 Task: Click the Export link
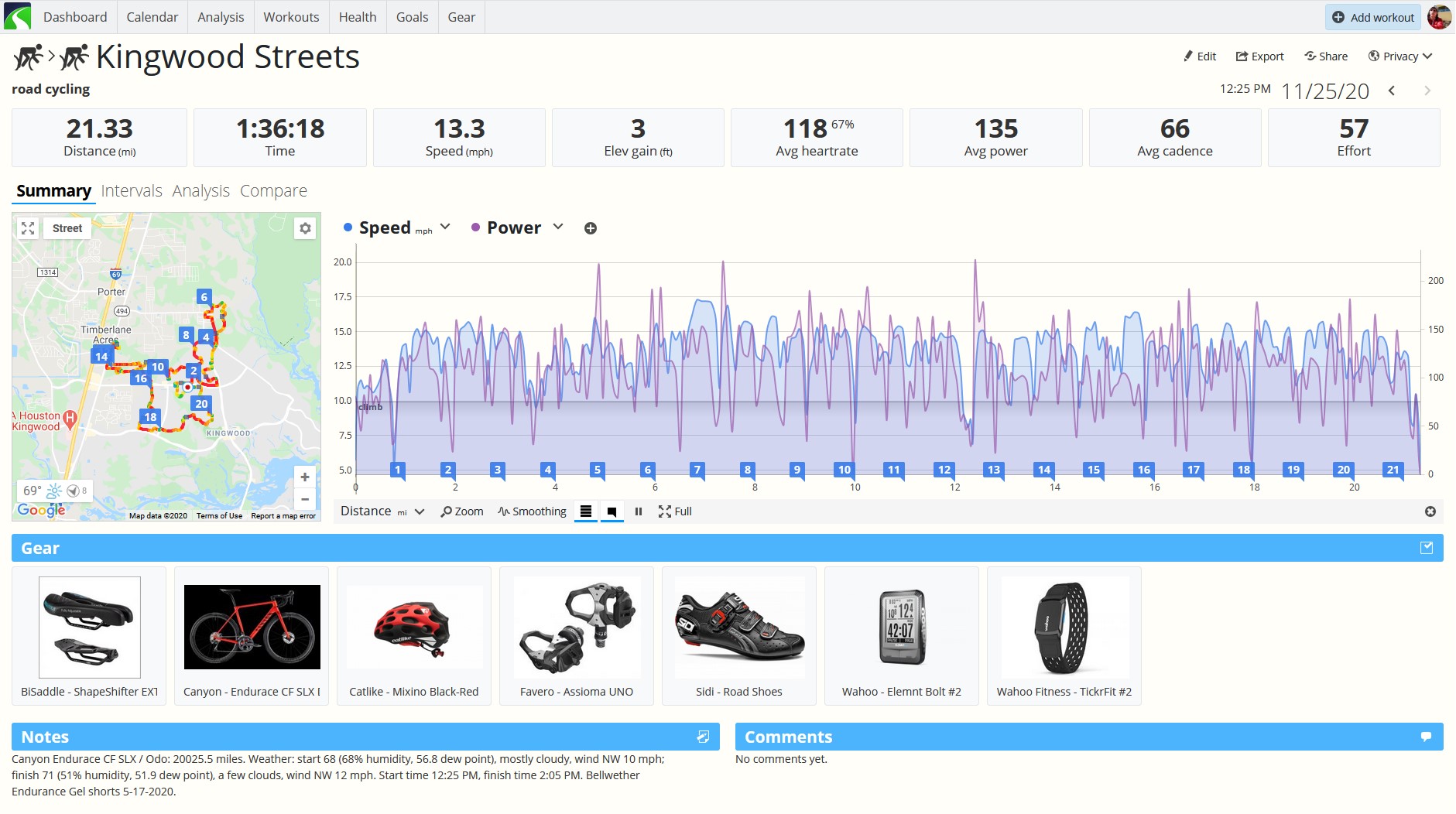[1259, 56]
